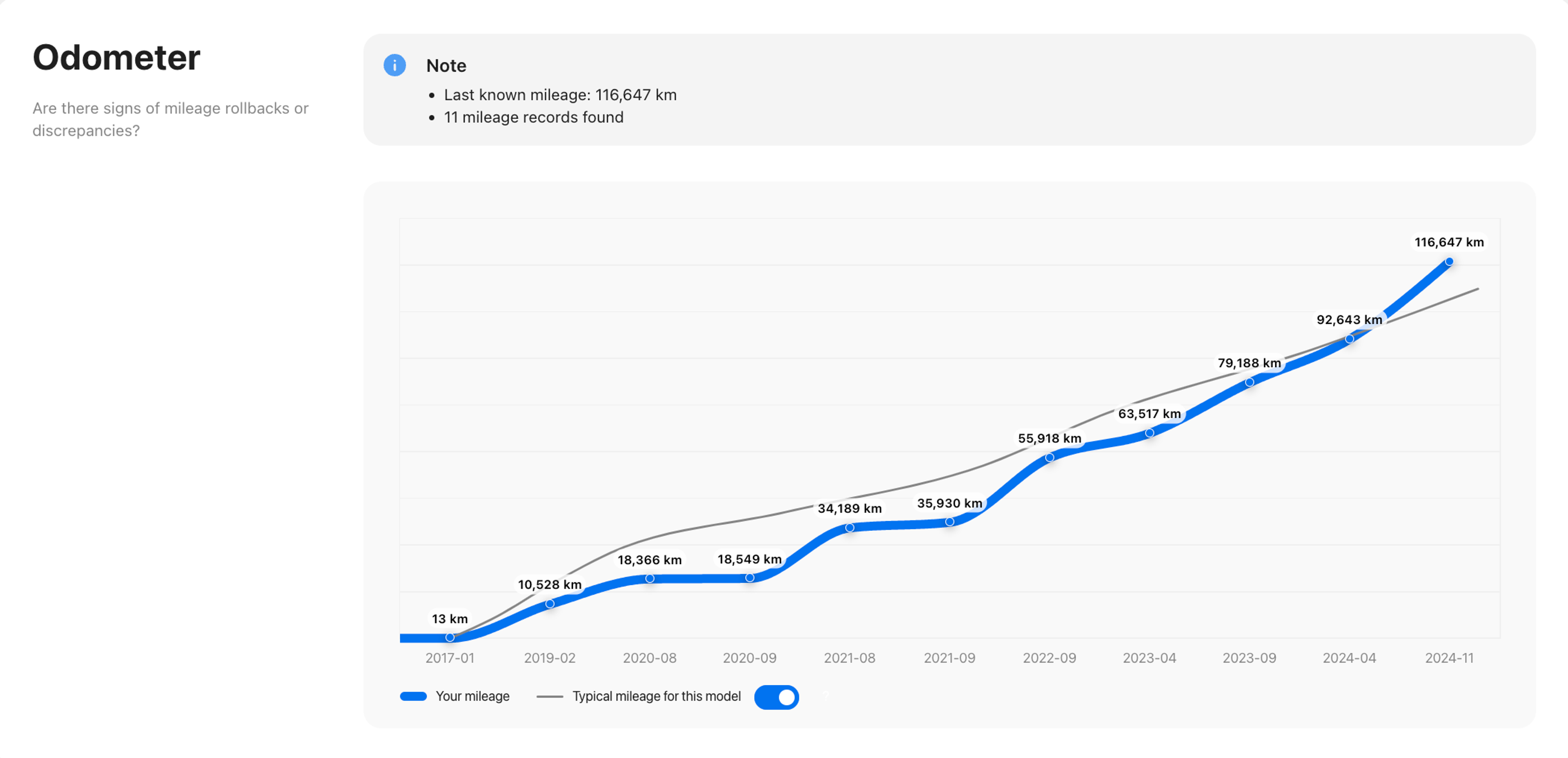
Task: Click the 18,549 km data point marker
Action: click(749, 577)
